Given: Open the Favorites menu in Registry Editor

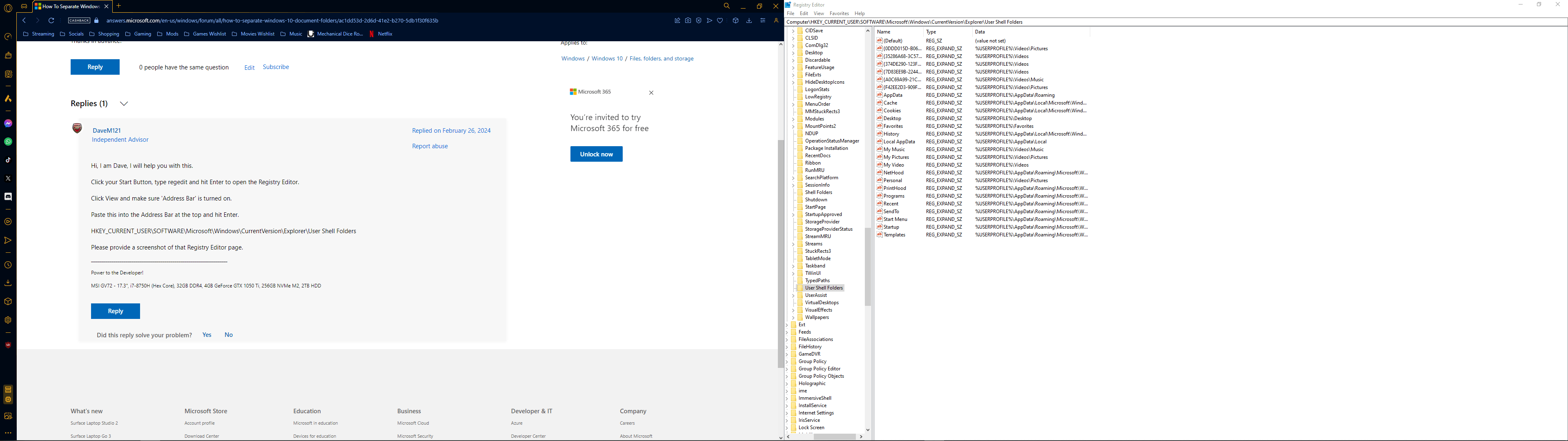Looking at the screenshot, I should click(839, 13).
